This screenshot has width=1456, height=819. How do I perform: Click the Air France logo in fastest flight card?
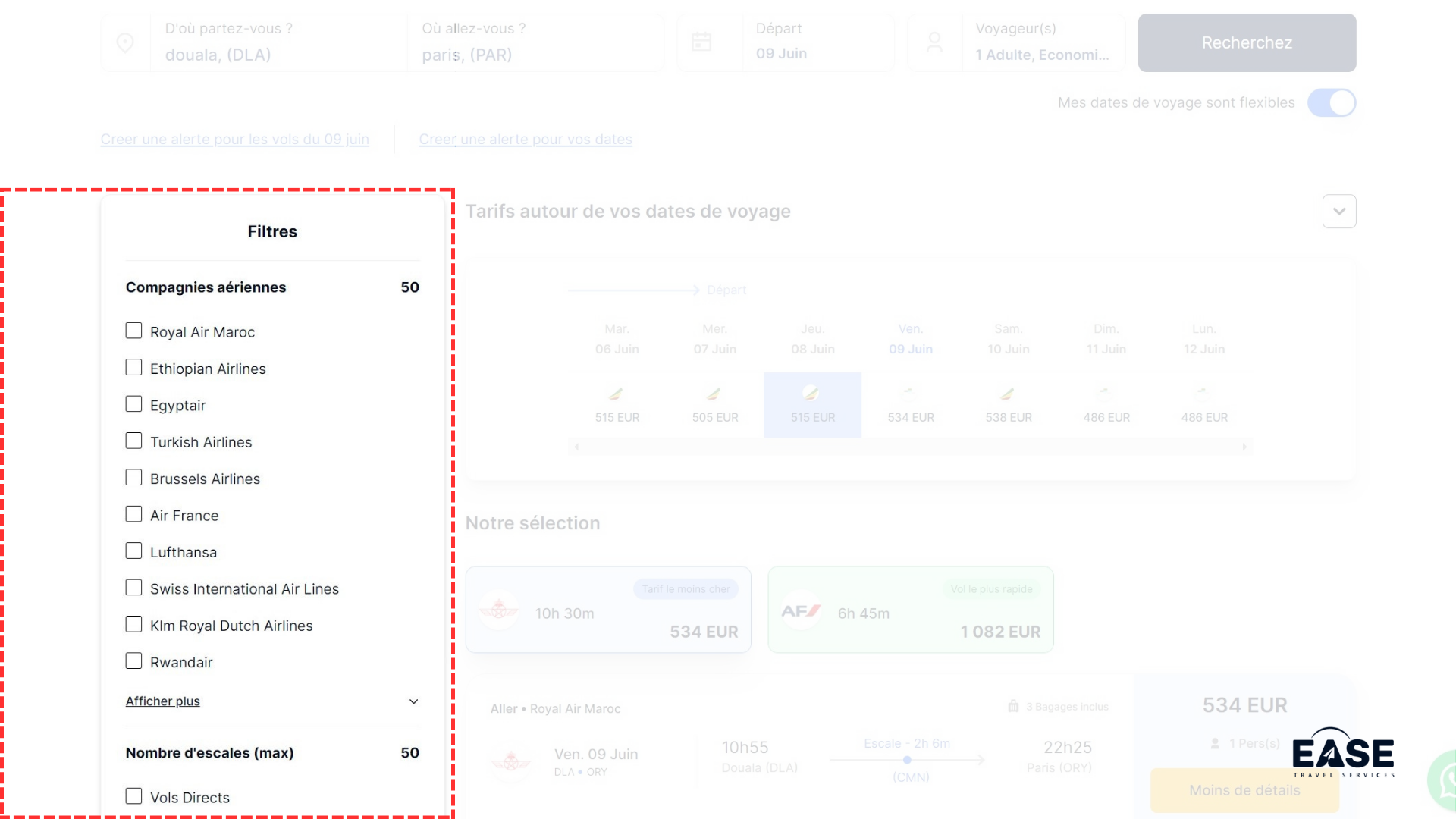click(801, 610)
